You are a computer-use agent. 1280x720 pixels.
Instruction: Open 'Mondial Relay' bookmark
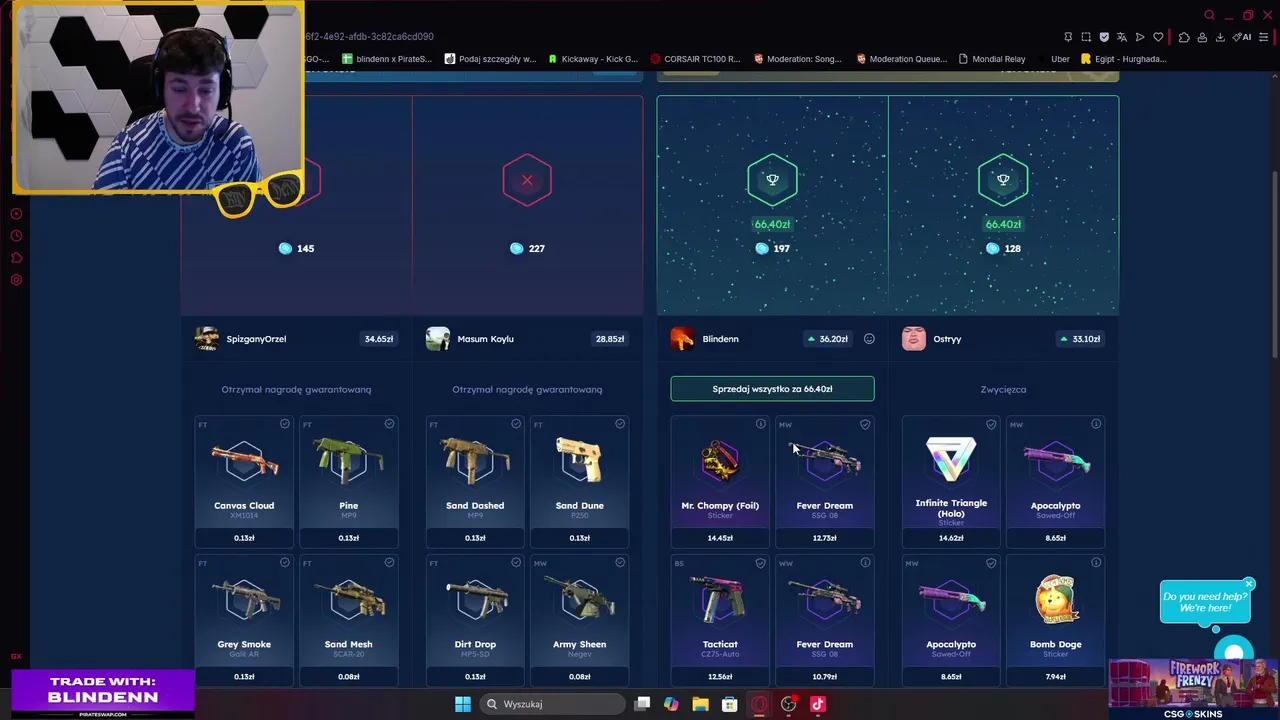992,59
